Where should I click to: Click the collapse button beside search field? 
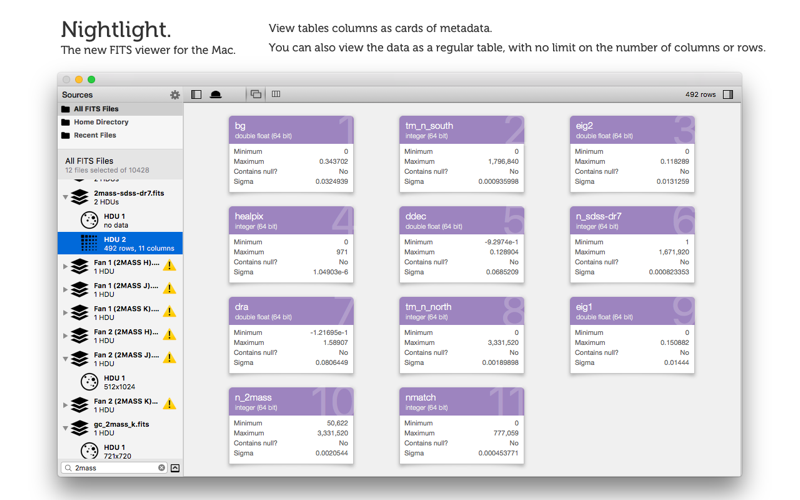[x=176, y=468]
